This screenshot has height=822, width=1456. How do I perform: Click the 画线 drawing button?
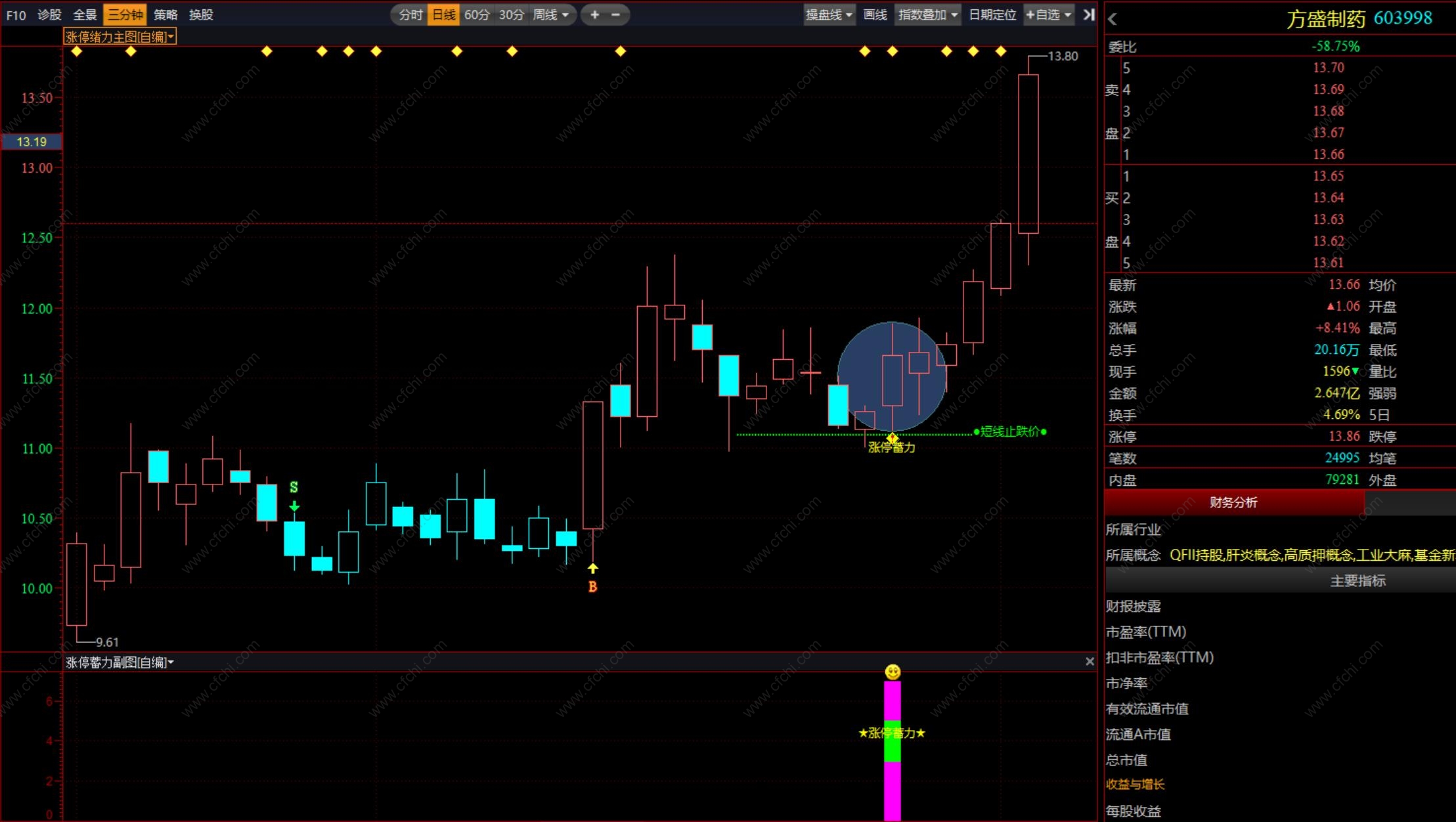tap(875, 14)
